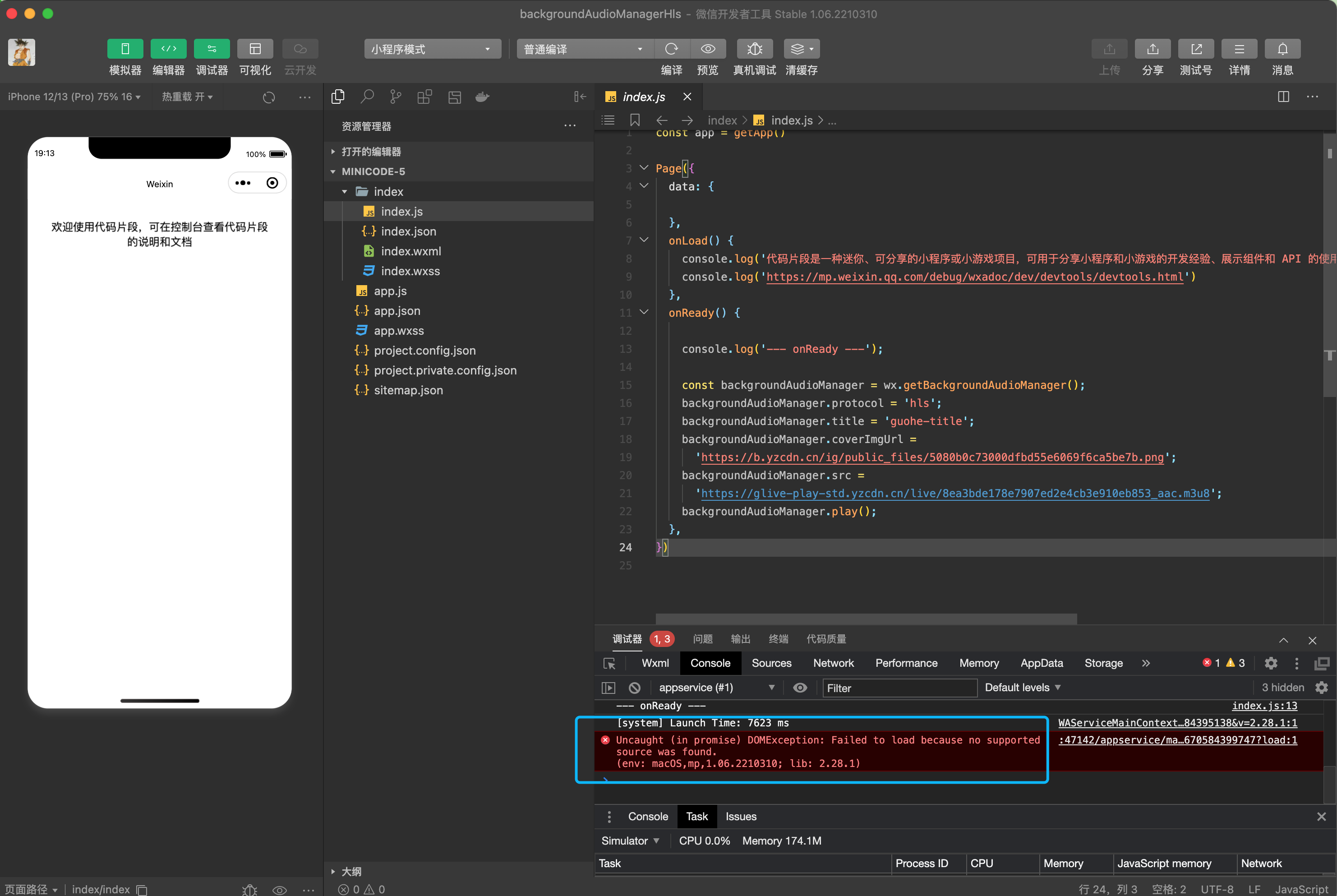
Task: Click the real device debug bug icon
Action: [754, 49]
